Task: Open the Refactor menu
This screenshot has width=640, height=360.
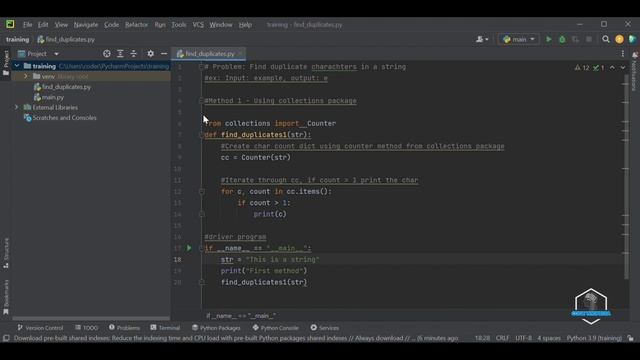Action: tap(136, 24)
